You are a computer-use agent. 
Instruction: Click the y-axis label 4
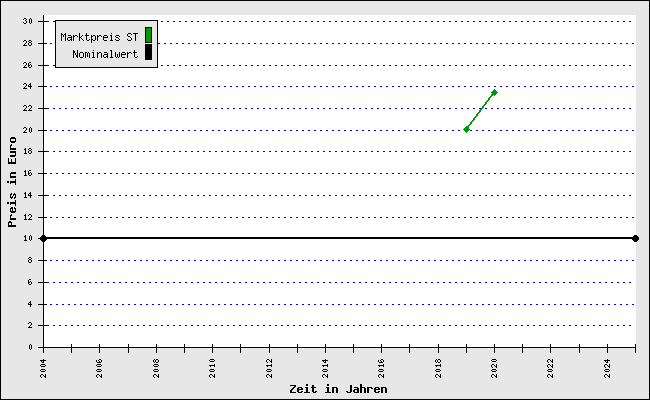coord(30,304)
